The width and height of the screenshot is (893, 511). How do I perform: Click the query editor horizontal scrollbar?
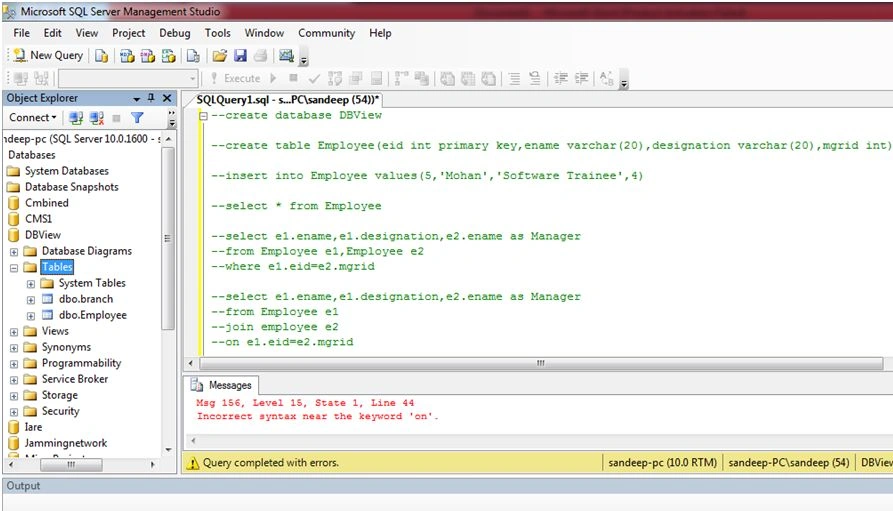click(x=536, y=363)
